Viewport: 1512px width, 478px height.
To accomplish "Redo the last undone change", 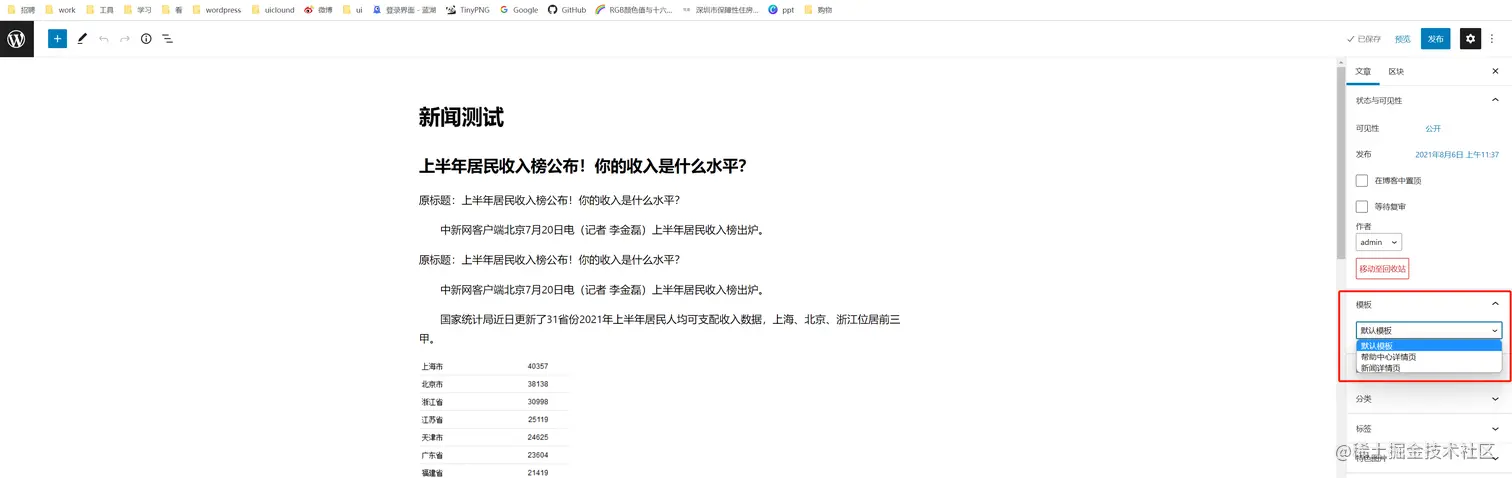I will [x=125, y=39].
